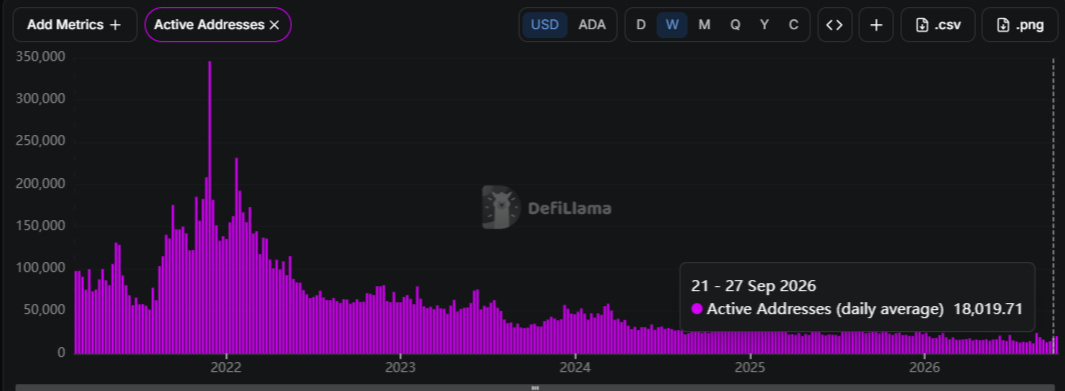Screen dimensions: 1065x391
Task: Select the Active Addresses metric pill
Action: click(218, 25)
